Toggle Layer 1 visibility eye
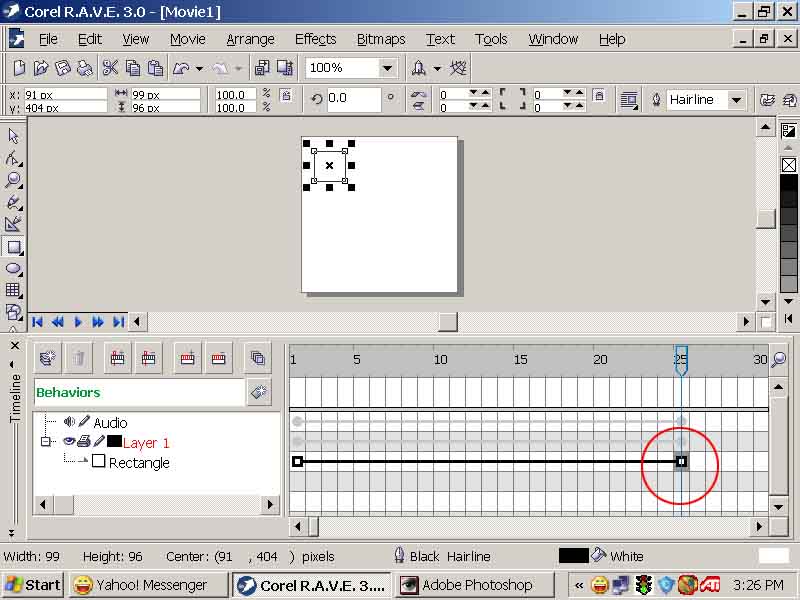 pyautogui.click(x=68, y=442)
